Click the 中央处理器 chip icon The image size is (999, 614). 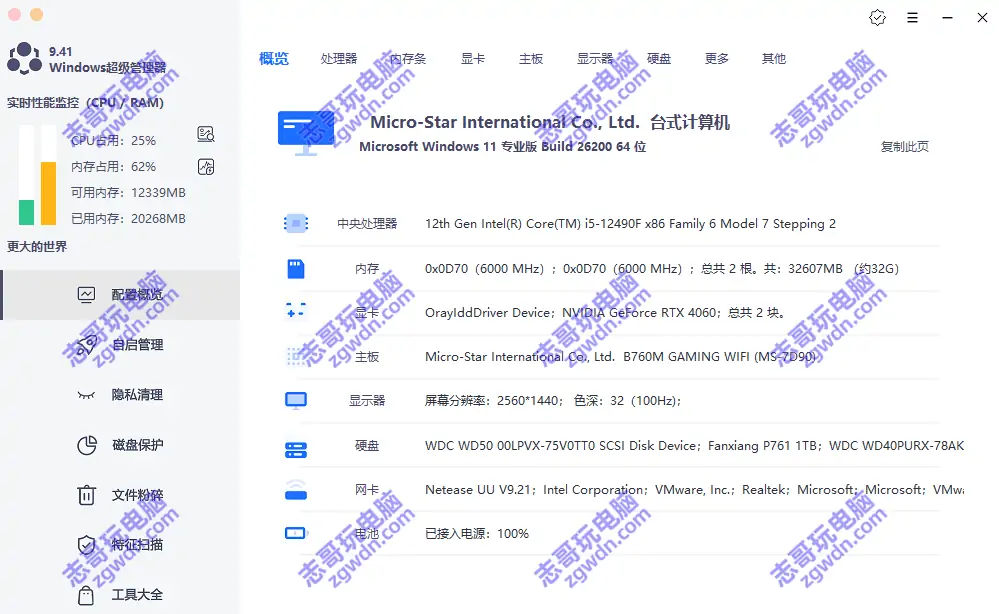tap(295, 223)
